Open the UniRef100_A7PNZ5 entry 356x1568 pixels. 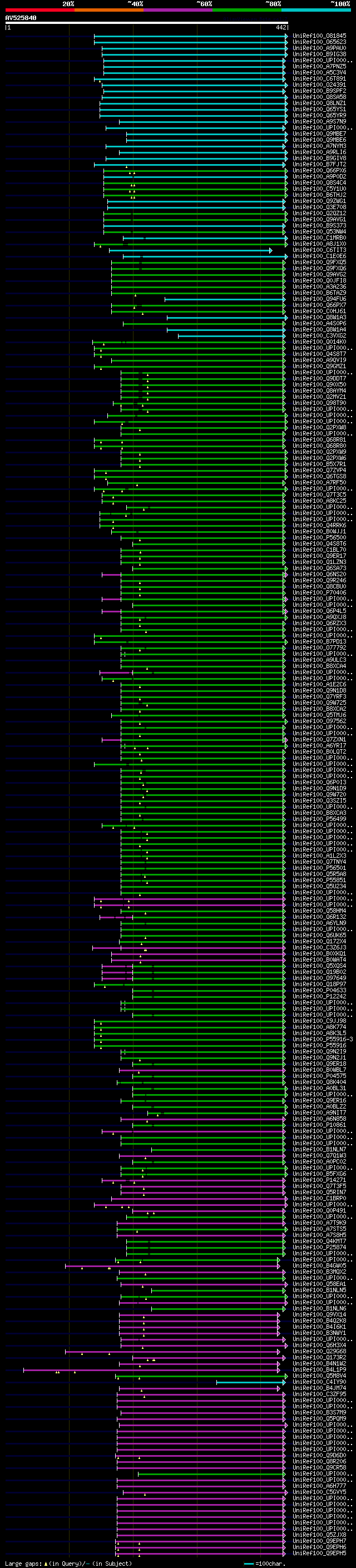point(319,66)
